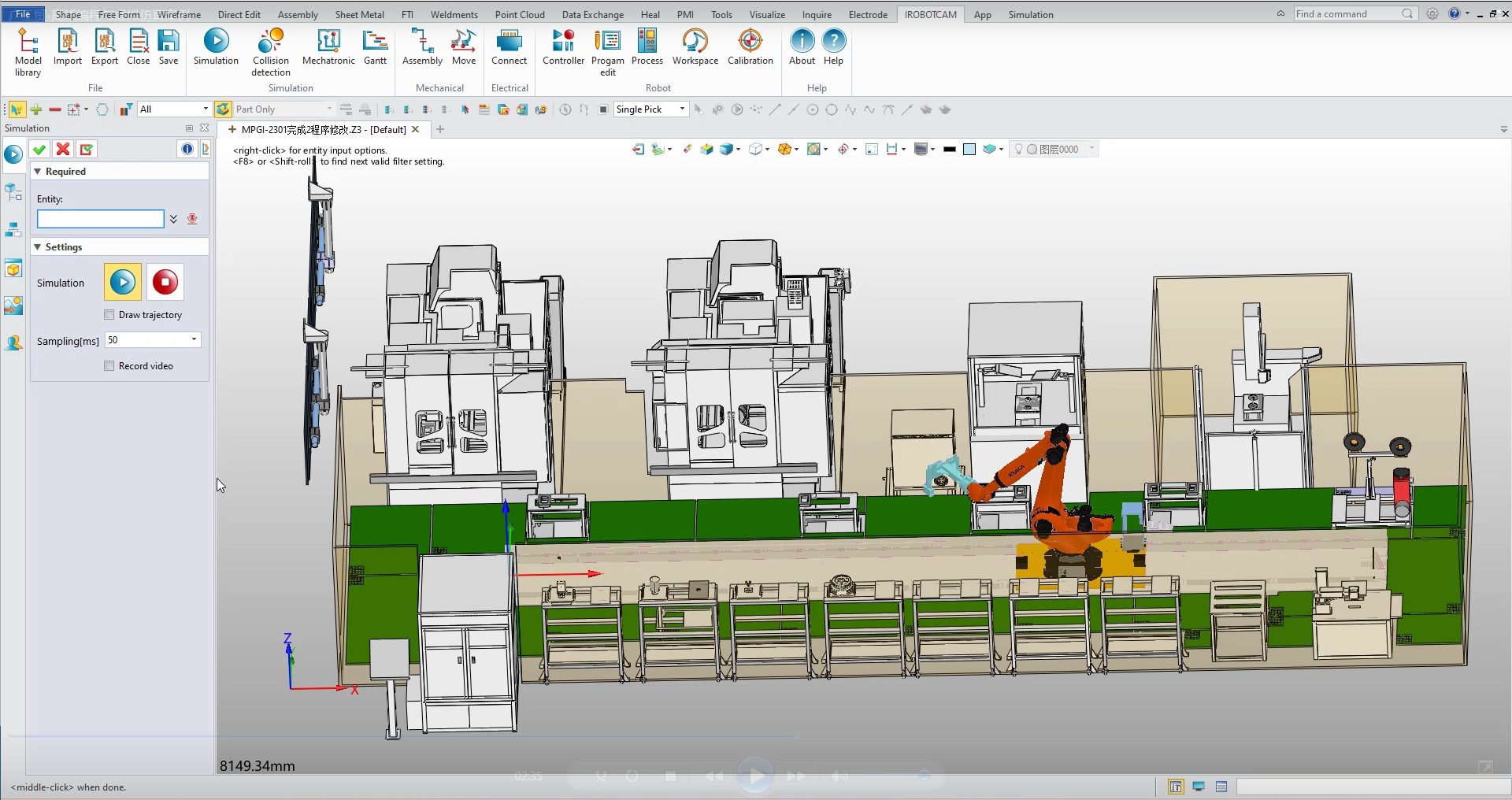
Task: Enable the Draw trajectory checkbox
Action: pyautogui.click(x=109, y=315)
